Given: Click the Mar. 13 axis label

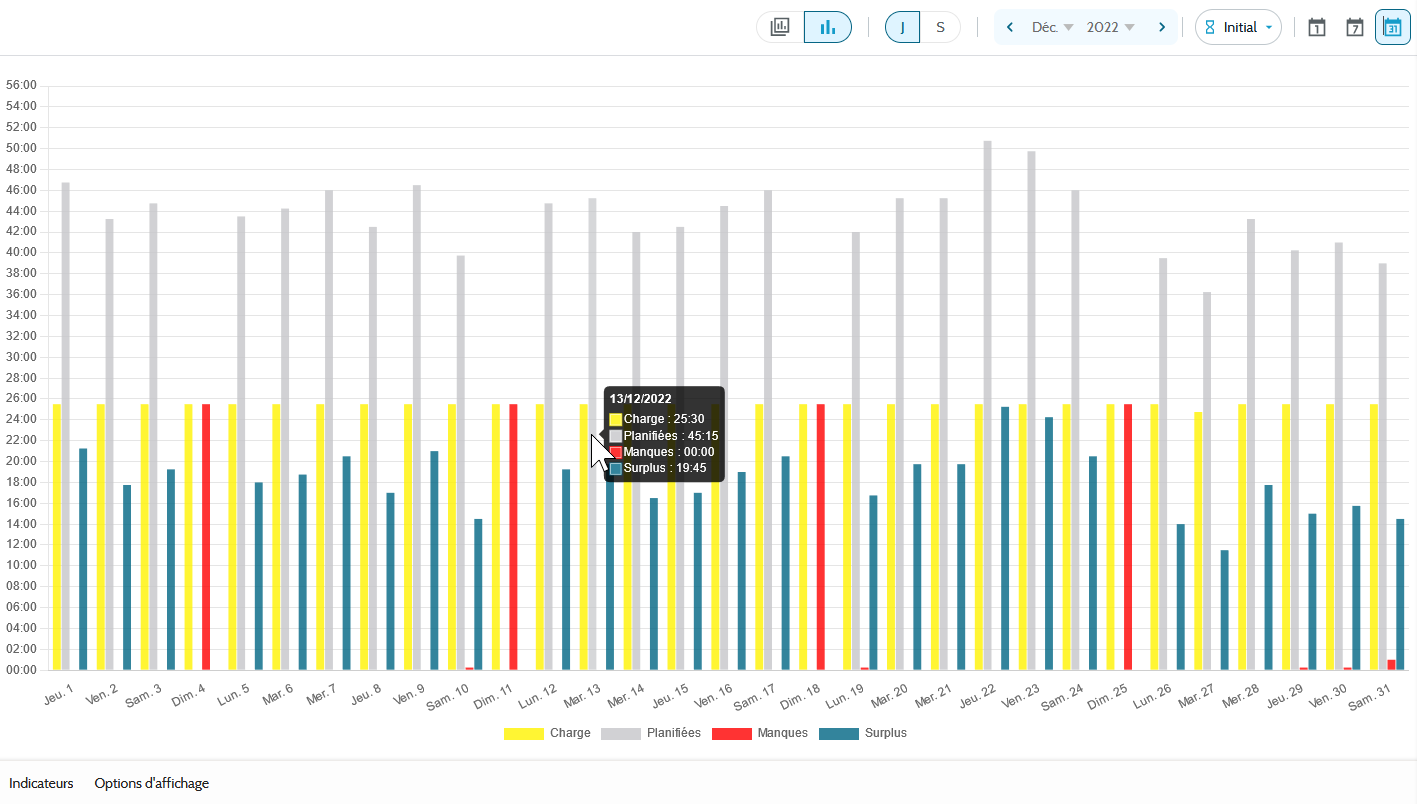Looking at the screenshot, I should click(582, 694).
